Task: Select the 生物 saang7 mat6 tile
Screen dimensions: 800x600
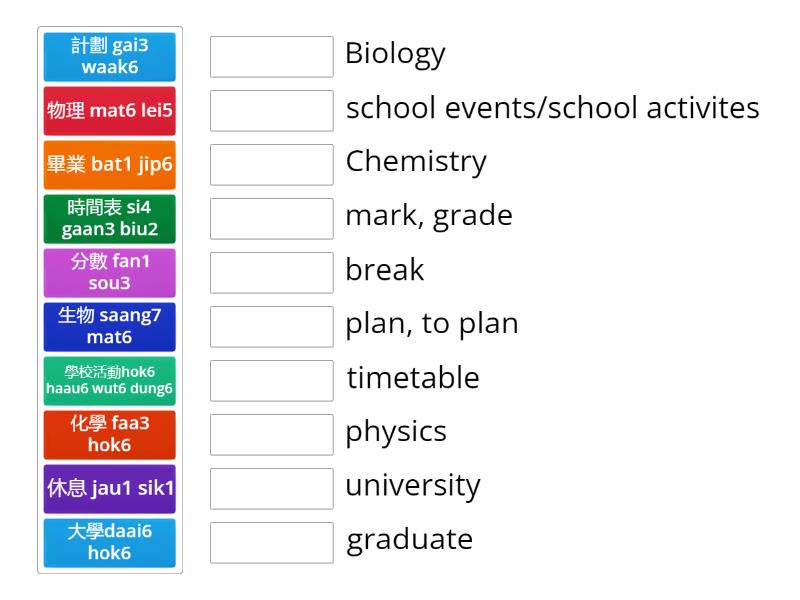Action: point(109,327)
